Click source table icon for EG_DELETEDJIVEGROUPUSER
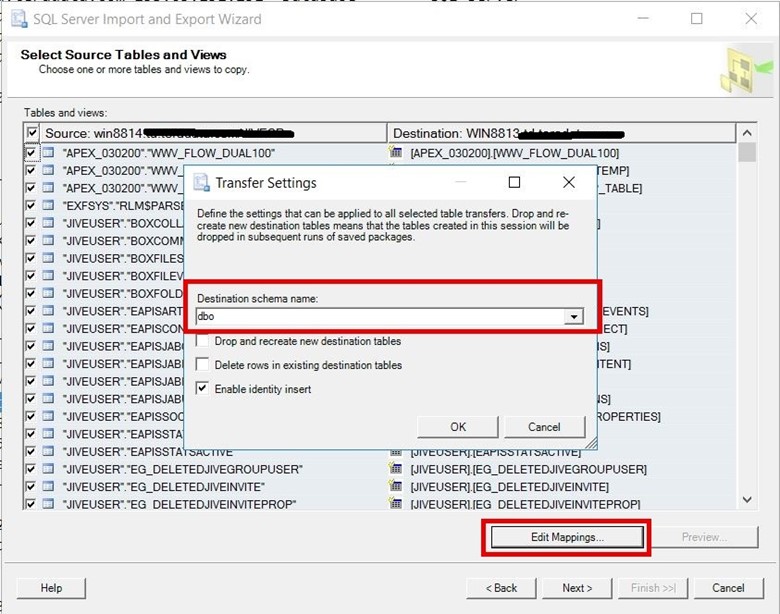This screenshot has width=780, height=614. [x=48, y=469]
